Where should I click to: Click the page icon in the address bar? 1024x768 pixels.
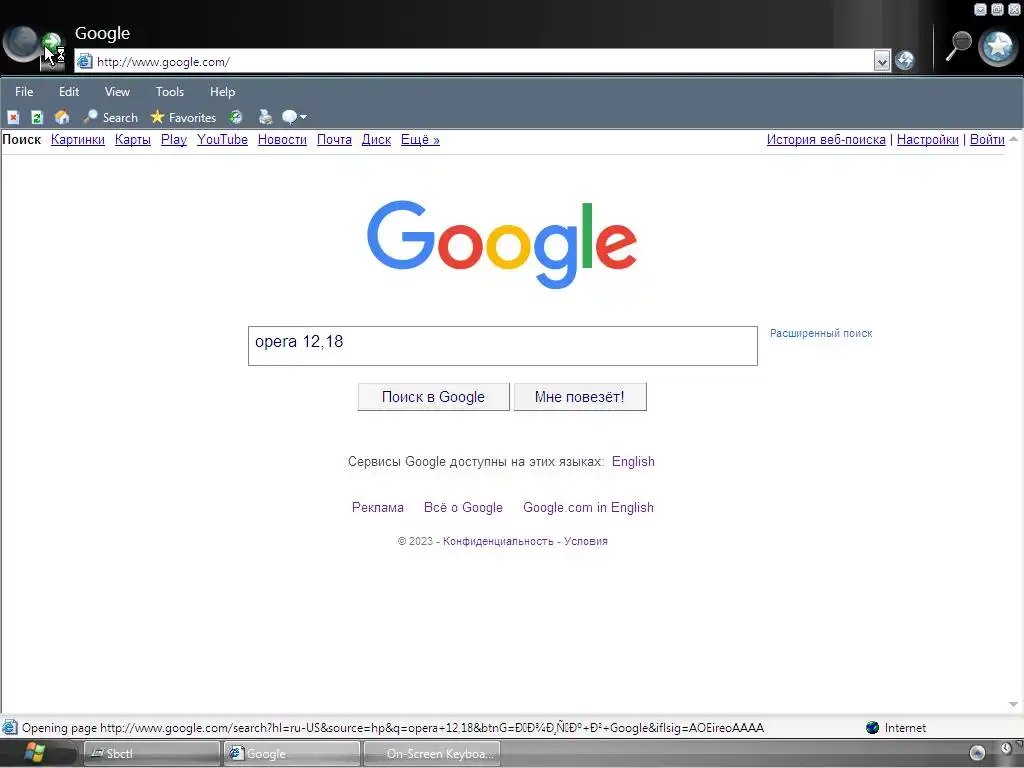(84, 61)
